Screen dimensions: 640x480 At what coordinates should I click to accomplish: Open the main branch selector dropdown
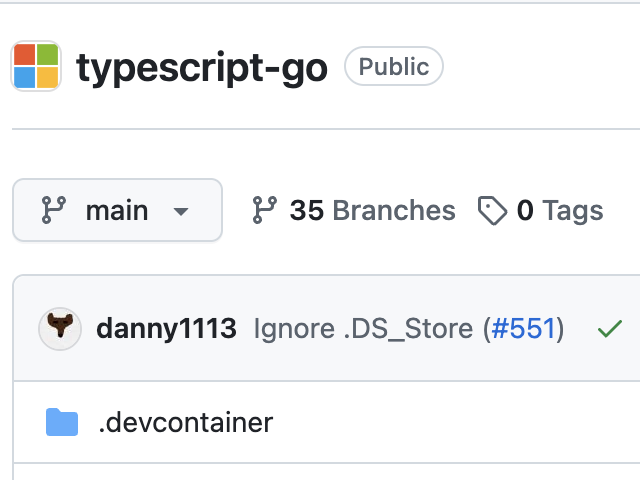[x=118, y=210]
